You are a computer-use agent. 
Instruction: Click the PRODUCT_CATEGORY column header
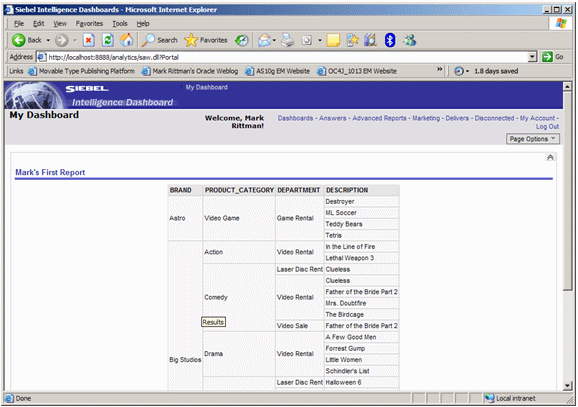pos(239,190)
